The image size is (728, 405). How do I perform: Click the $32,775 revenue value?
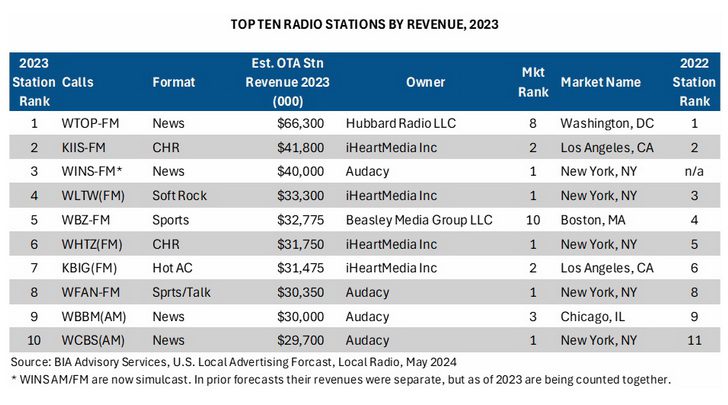[300, 220]
